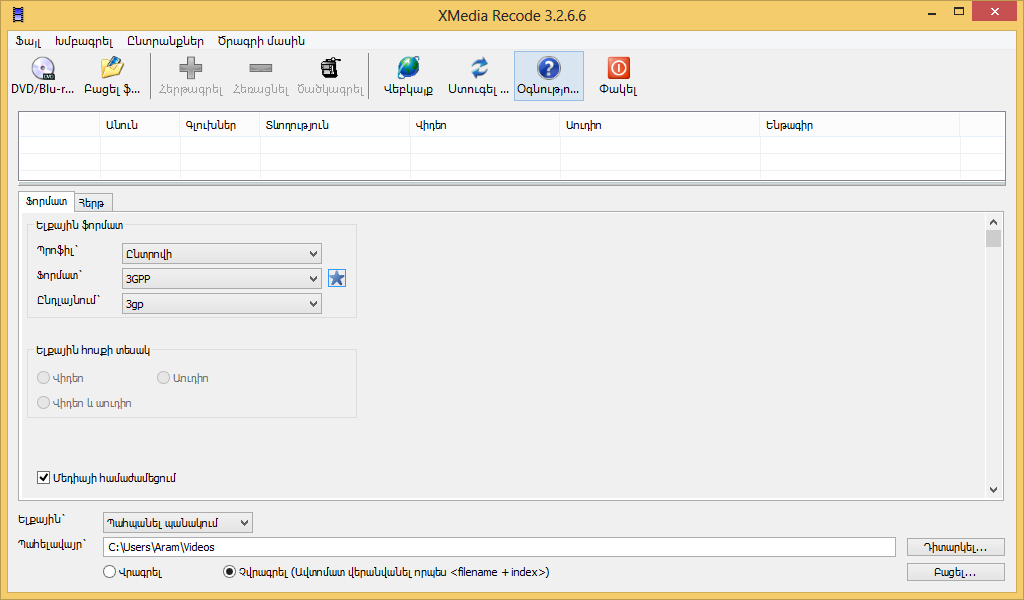Maximize the XMedia Recode window
Image resolution: width=1024 pixels, height=600 pixels.
pyautogui.click(x=959, y=12)
